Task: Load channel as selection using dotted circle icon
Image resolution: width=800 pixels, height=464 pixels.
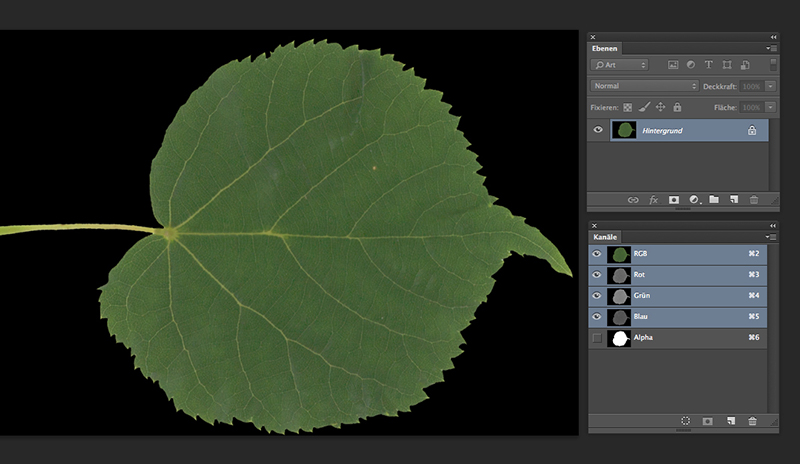Action: [x=686, y=422]
